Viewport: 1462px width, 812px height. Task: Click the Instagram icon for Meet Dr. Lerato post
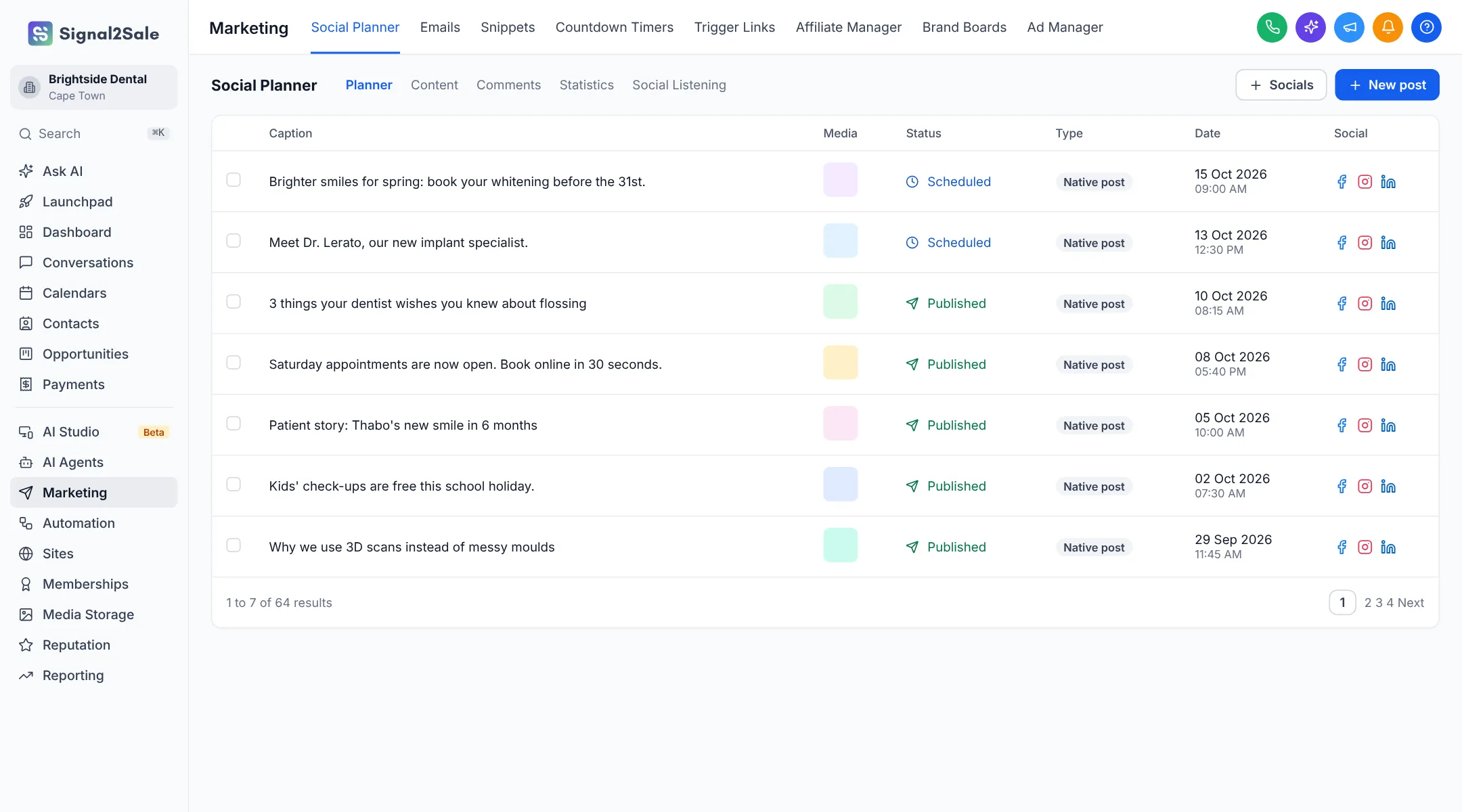coord(1365,242)
